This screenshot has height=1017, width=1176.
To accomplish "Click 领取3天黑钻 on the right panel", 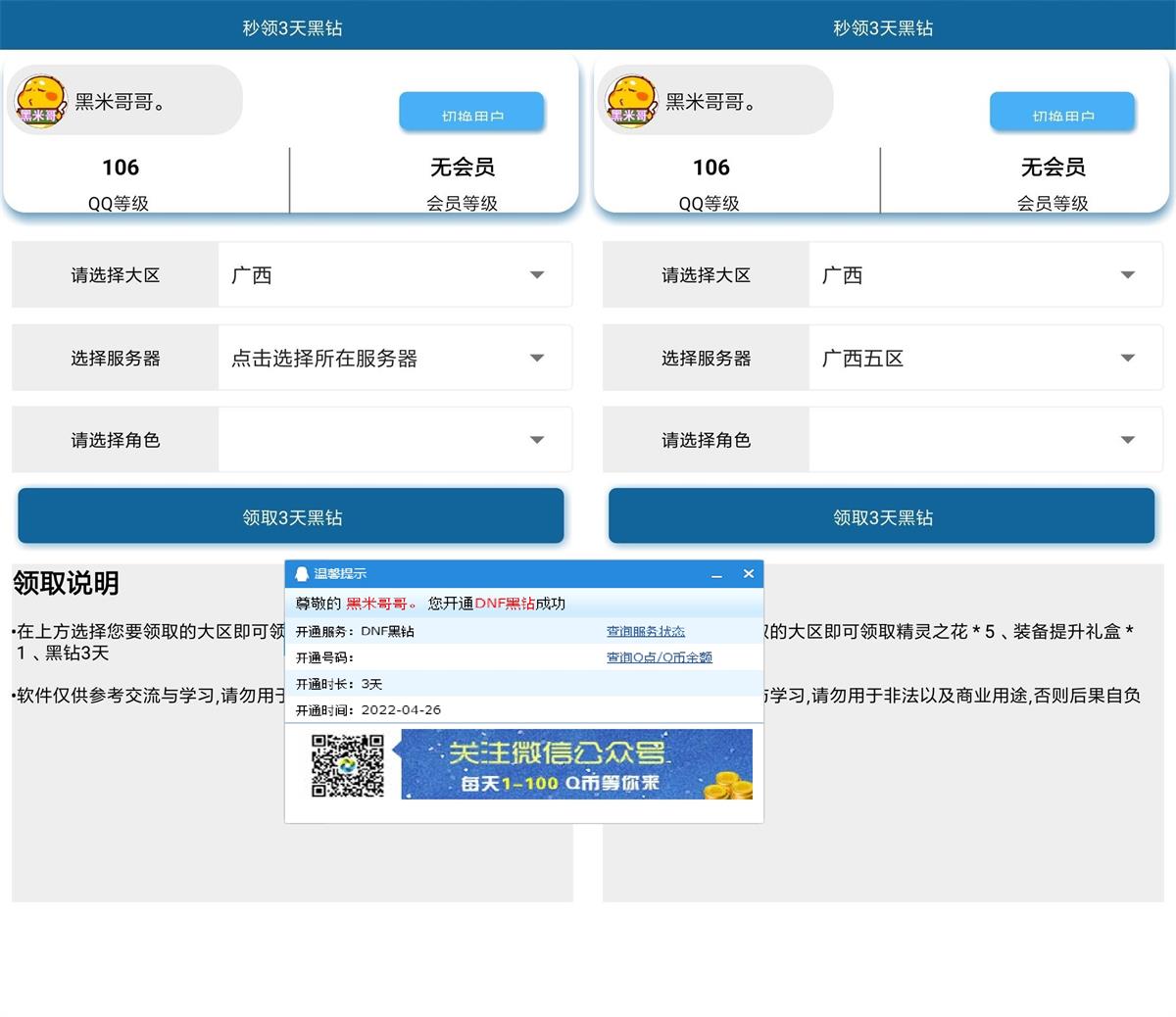I will click(880, 516).
